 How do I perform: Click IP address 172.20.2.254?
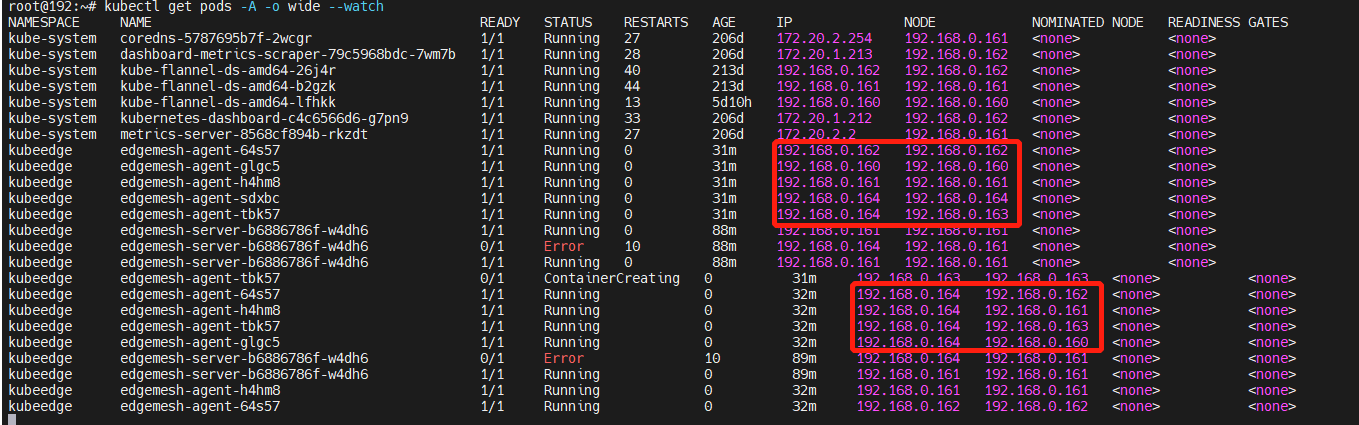[824, 38]
